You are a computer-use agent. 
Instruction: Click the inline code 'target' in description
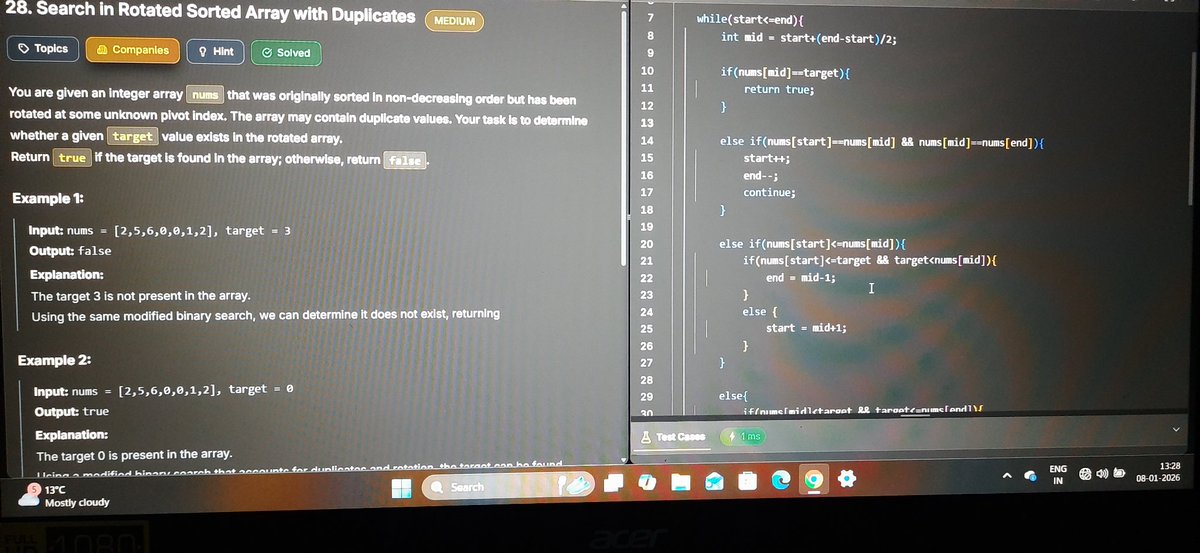131,137
